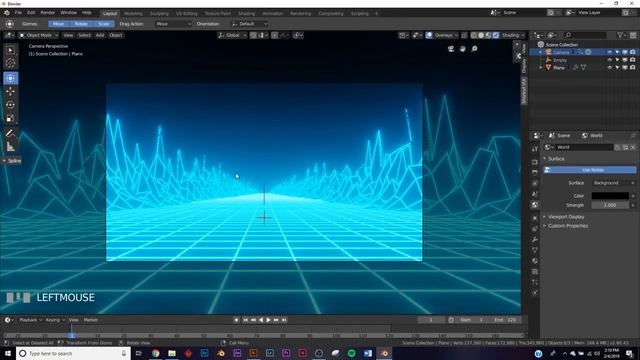This screenshot has height=360, width=640.
Task: Open the Material properties tab icon
Action: coord(535,261)
